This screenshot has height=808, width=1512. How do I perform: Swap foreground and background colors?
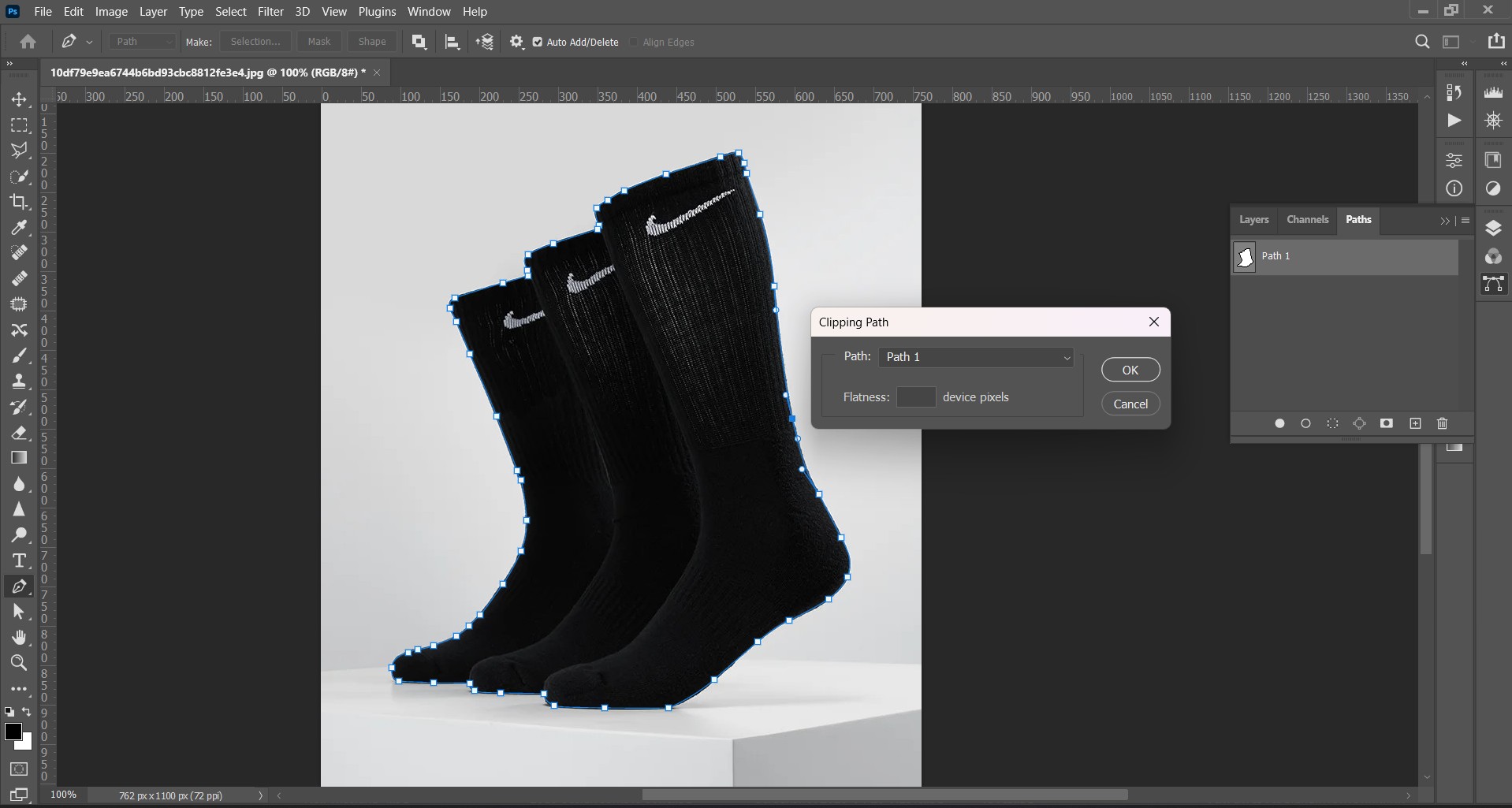pyautogui.click(x=27, y=712)
